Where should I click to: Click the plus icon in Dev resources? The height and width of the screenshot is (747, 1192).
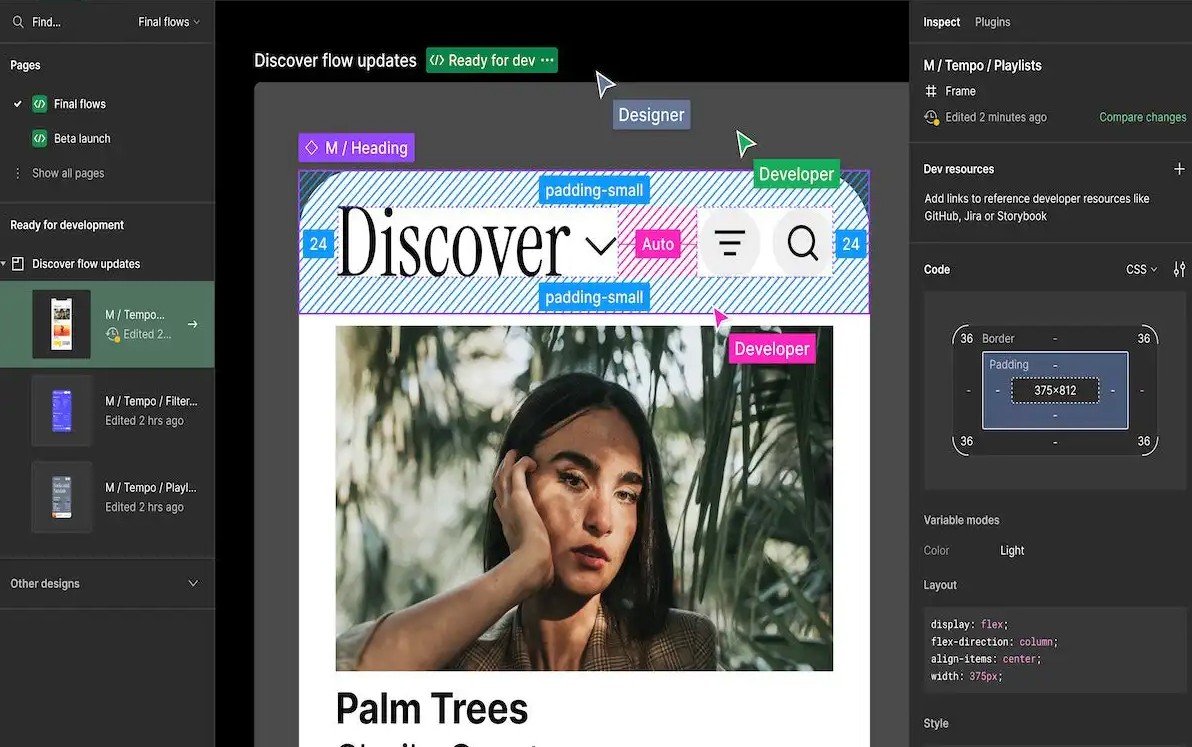(1179, 169)
